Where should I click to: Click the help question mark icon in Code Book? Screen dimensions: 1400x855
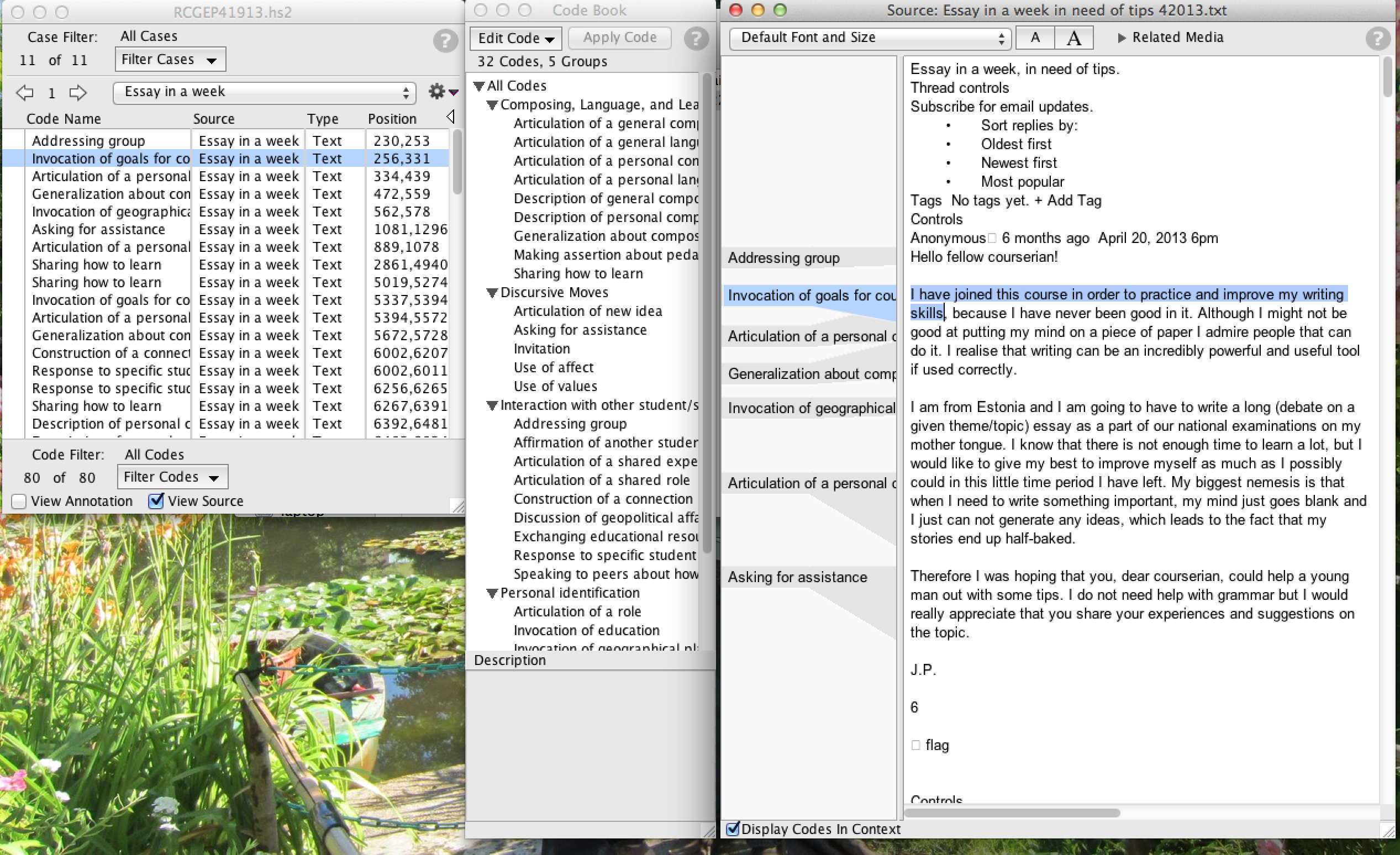(697, 37)
